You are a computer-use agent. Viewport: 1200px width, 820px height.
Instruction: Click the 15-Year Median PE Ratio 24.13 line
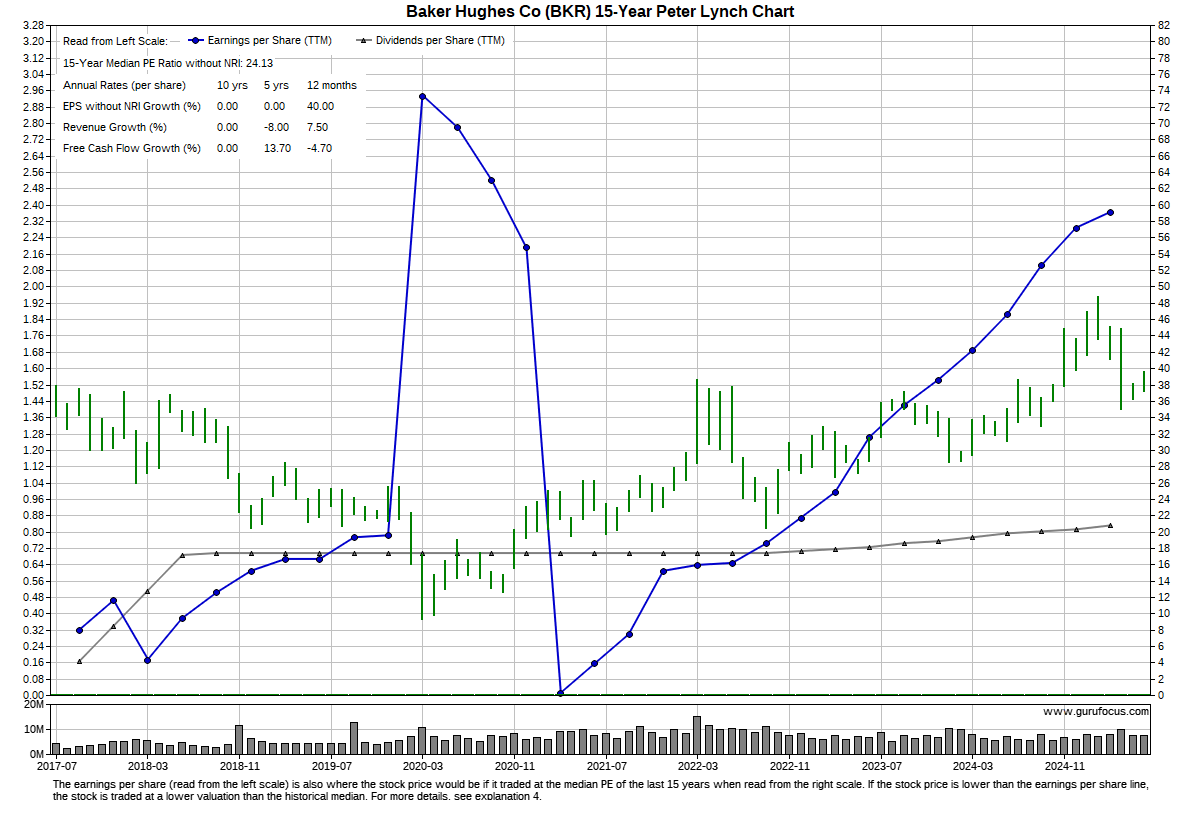[x=168, y=63]
